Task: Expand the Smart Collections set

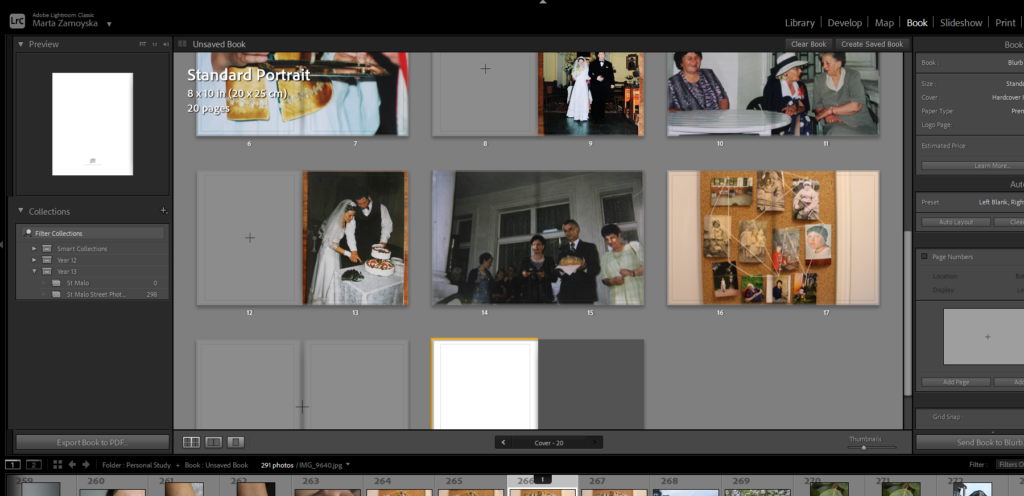Action: click(35, 249)
